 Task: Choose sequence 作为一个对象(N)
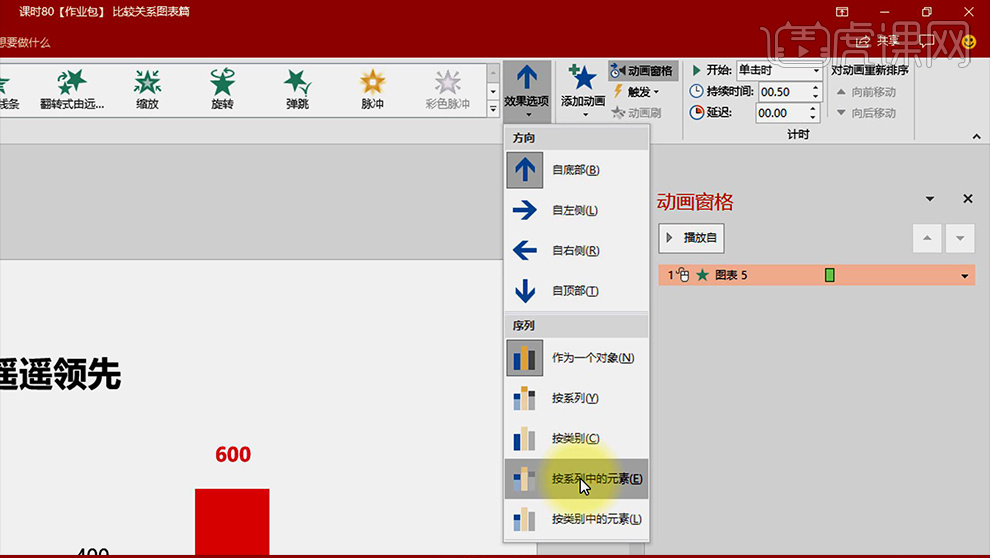576,358
